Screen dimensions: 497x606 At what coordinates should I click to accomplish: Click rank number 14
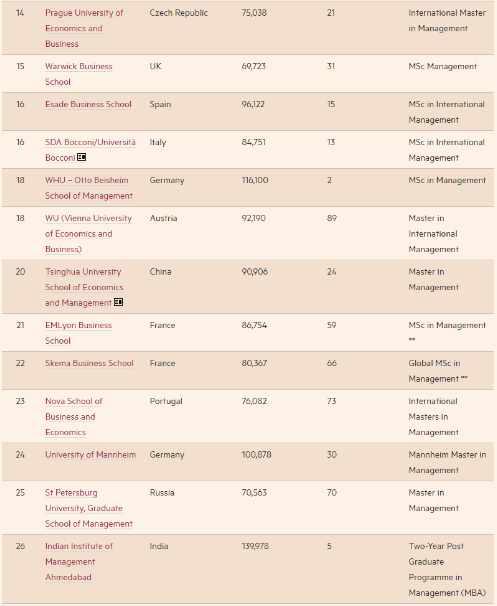point(20,13)
